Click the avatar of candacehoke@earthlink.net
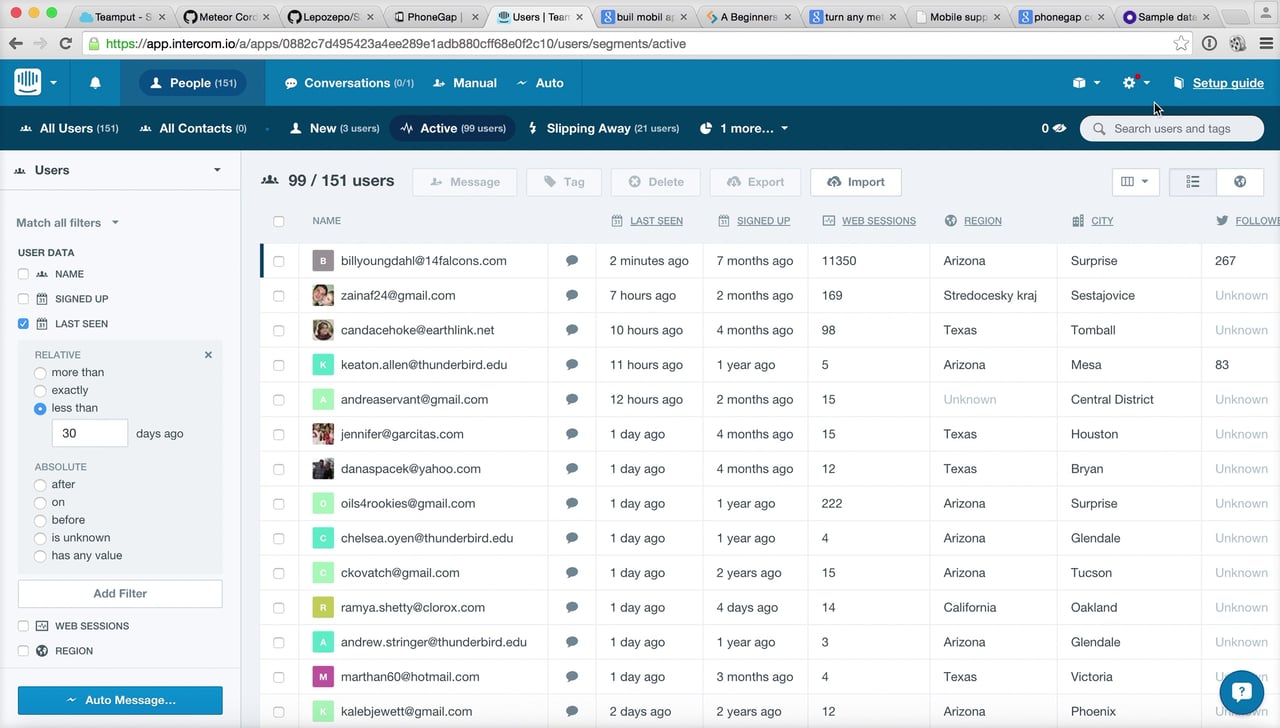Viewport: 1280px width, 728px height. (x=323, y=330)
